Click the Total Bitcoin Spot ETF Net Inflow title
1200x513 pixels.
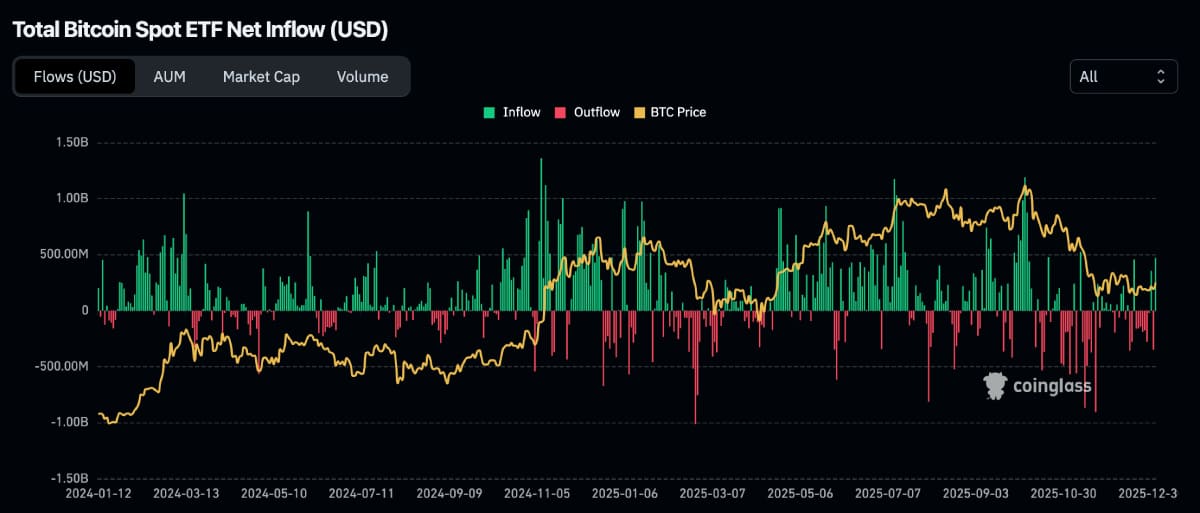pyautogui.click(x=200, y=29)
